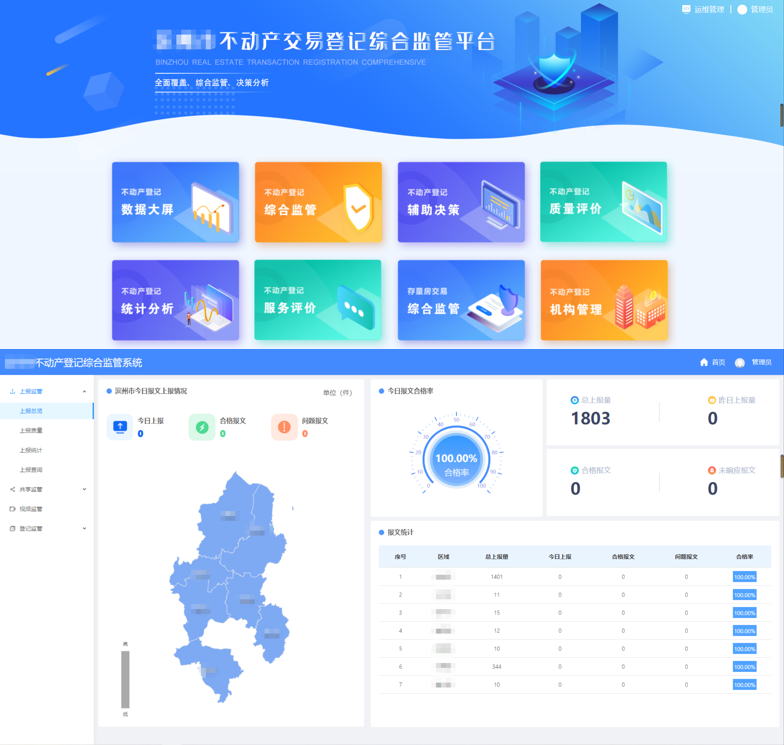The height and width of the screenshot is (745, 784).
Task: Click the 首页 home icon
Action: (704, 362)
